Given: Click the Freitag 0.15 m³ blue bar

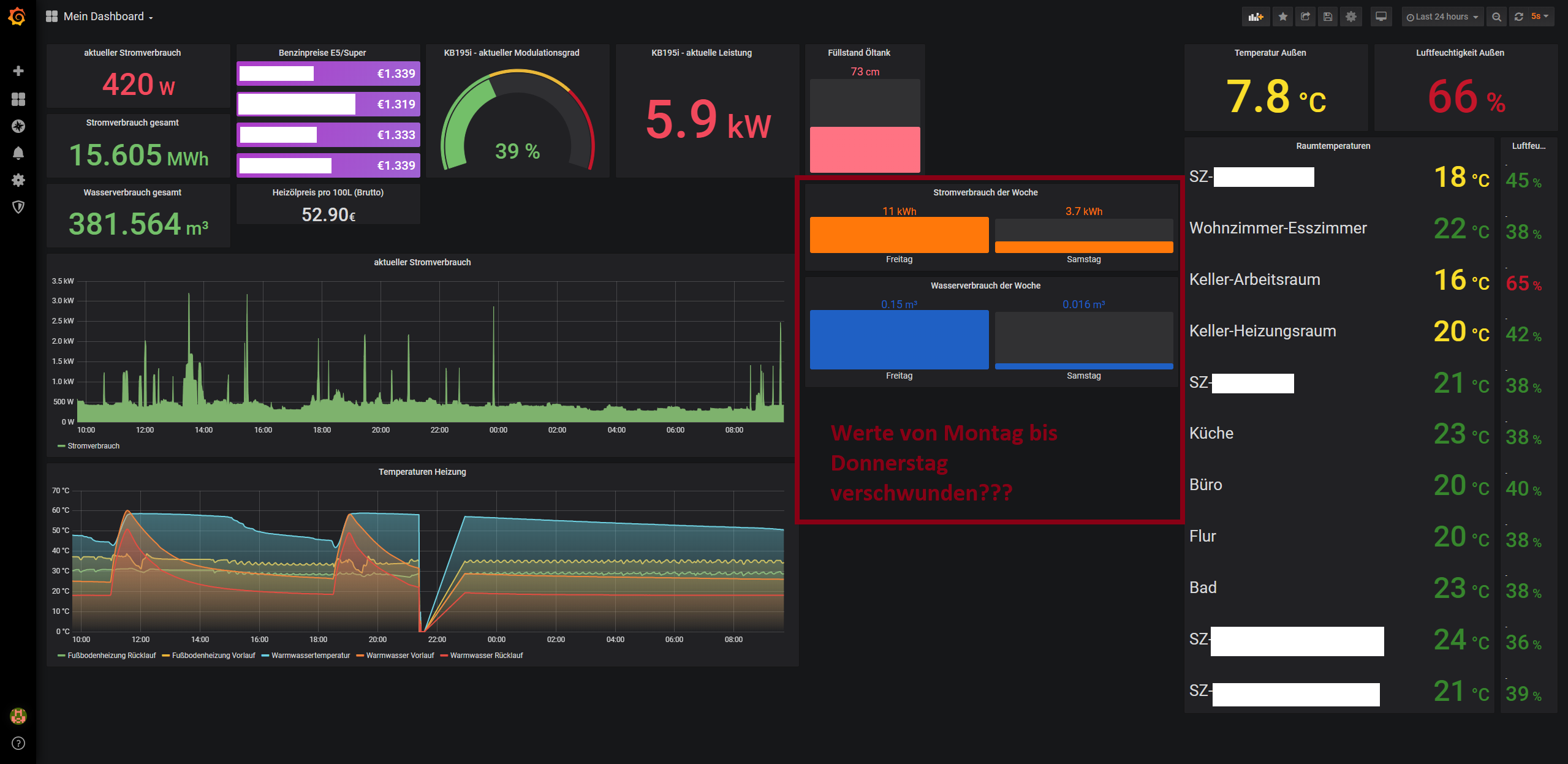Looking at the screenshot, I should (x=899, y=339).
